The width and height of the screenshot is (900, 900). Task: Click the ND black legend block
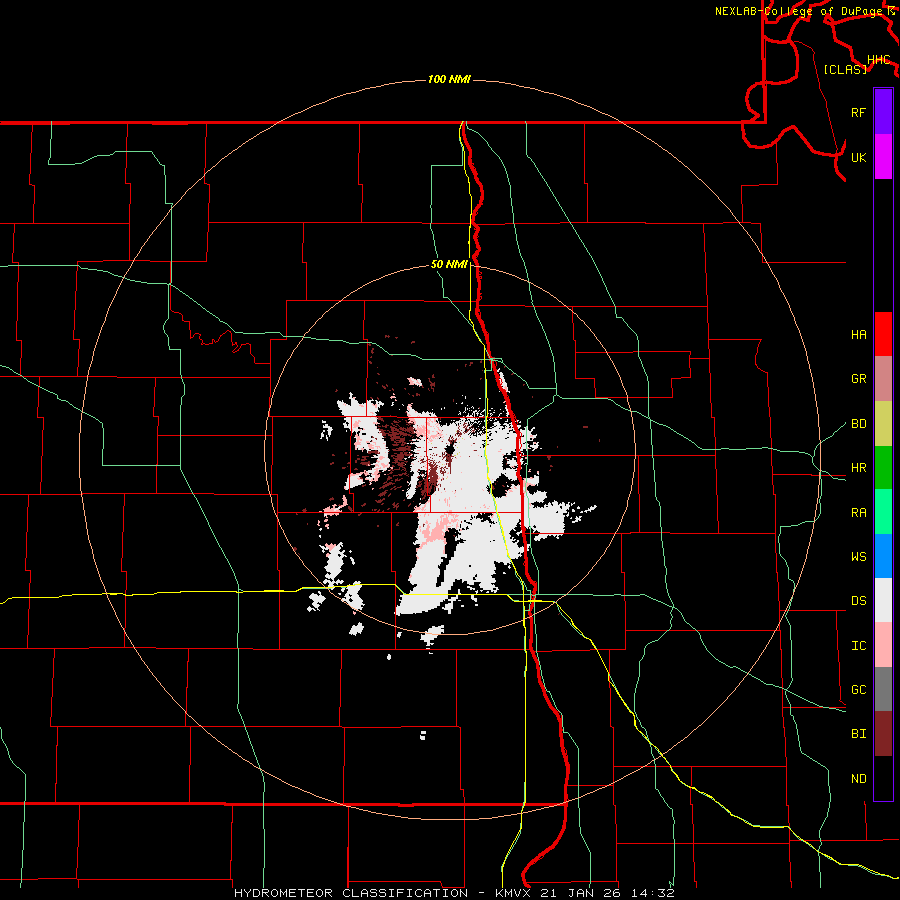(x=883, y=778)
